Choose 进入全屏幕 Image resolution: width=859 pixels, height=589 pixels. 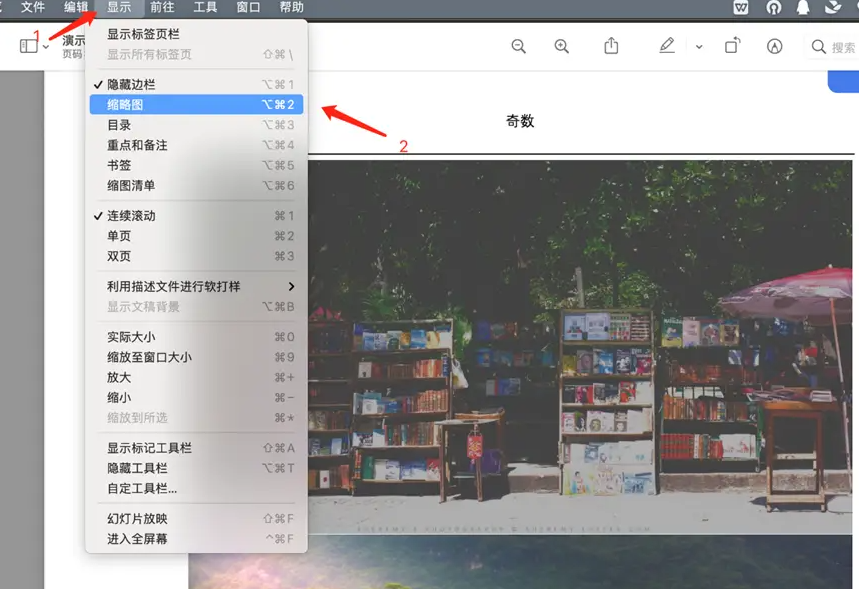(196, 539)
